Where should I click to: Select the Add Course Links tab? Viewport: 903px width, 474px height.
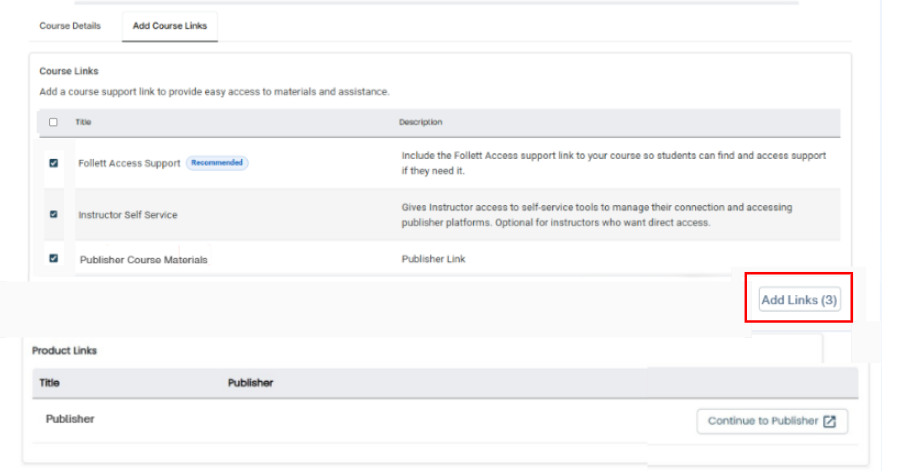click(170, 26)
